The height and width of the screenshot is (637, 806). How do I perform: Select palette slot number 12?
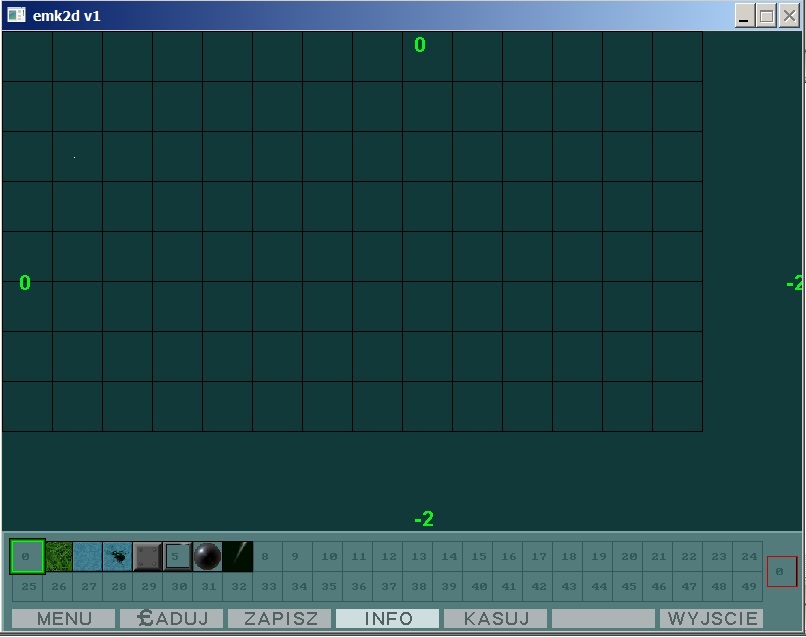(388, 557)
